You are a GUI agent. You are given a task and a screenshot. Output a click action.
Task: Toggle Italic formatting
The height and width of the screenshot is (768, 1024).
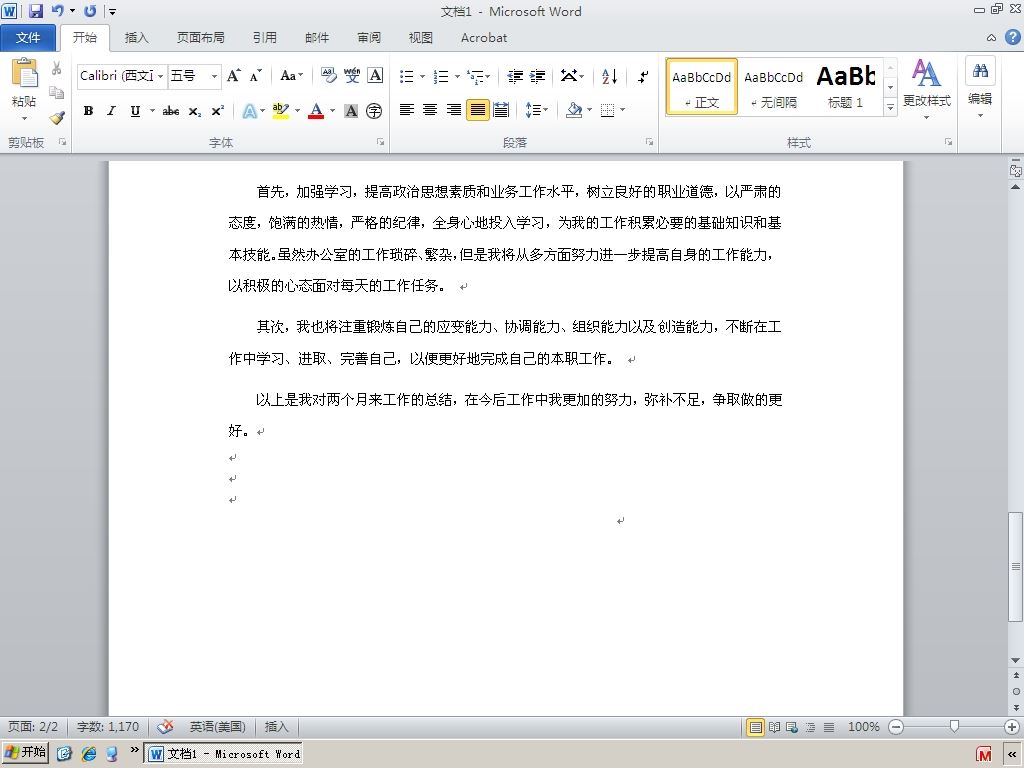(112, 111)
